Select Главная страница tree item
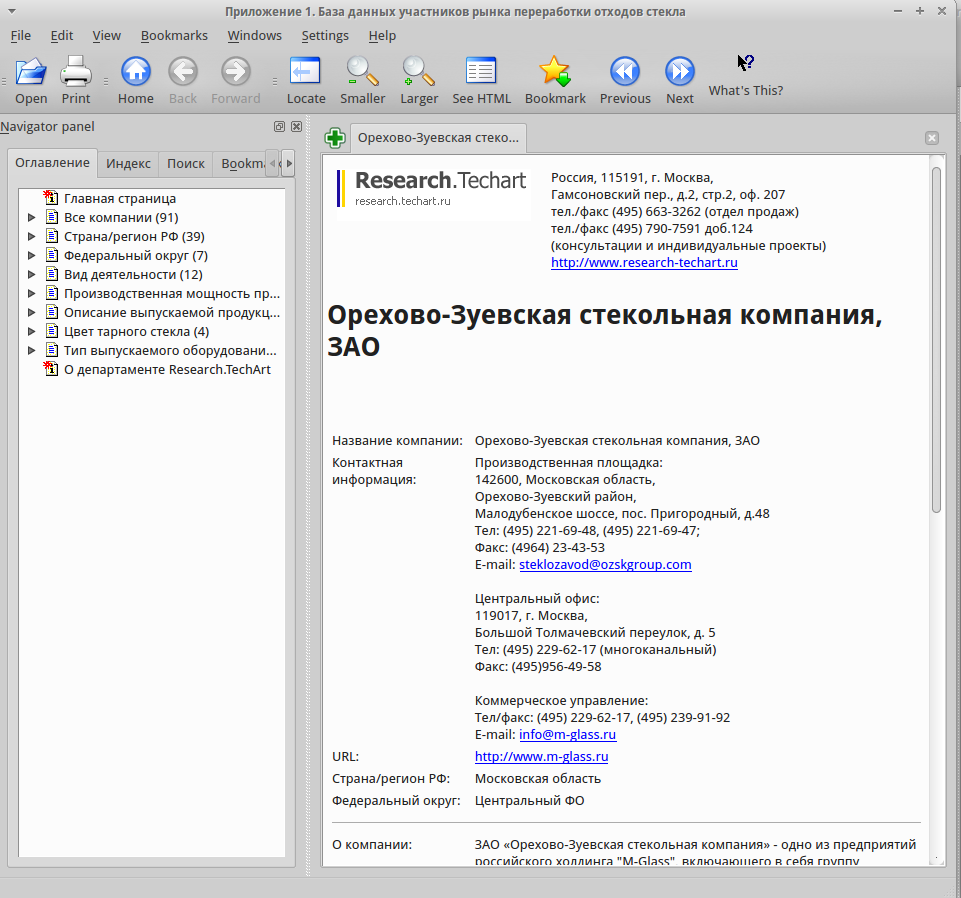961x898 pixels. 120,199
